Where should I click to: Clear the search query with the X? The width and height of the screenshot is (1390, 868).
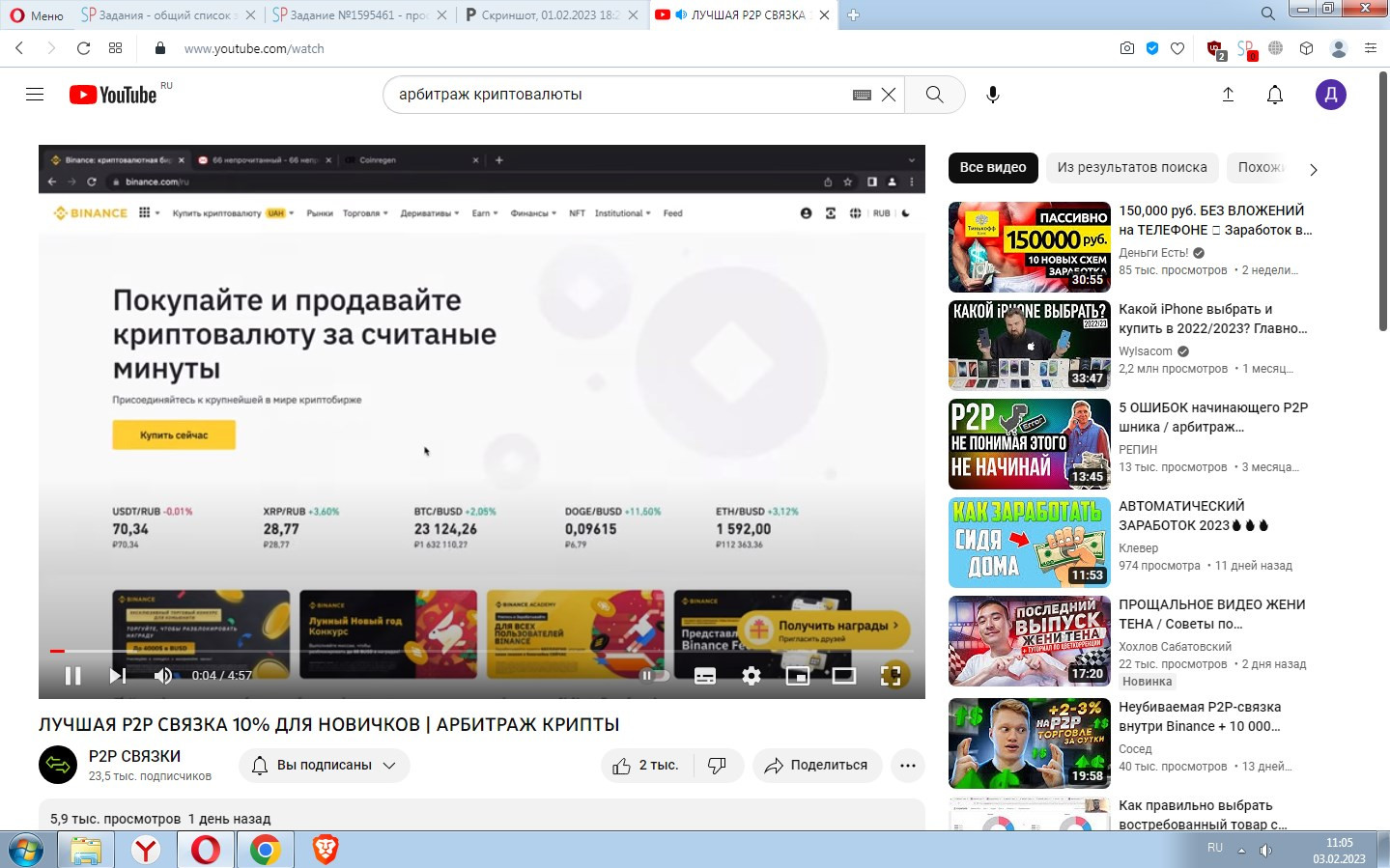[889, 95]
